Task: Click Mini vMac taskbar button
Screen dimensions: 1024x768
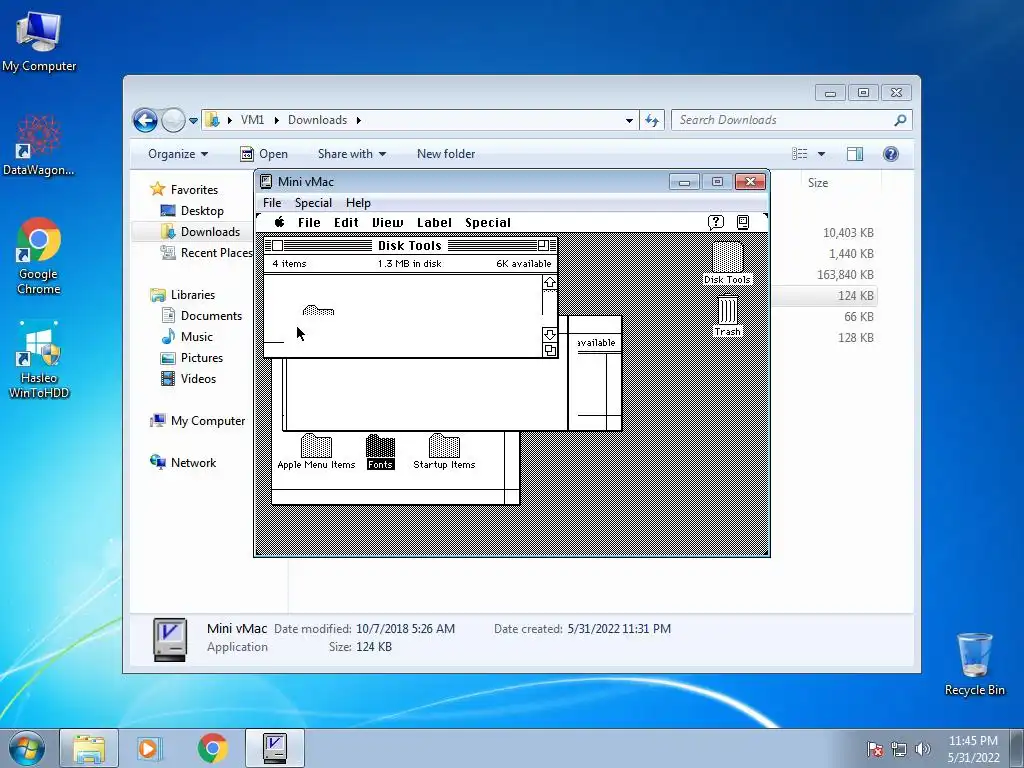Action: point(275,748)
